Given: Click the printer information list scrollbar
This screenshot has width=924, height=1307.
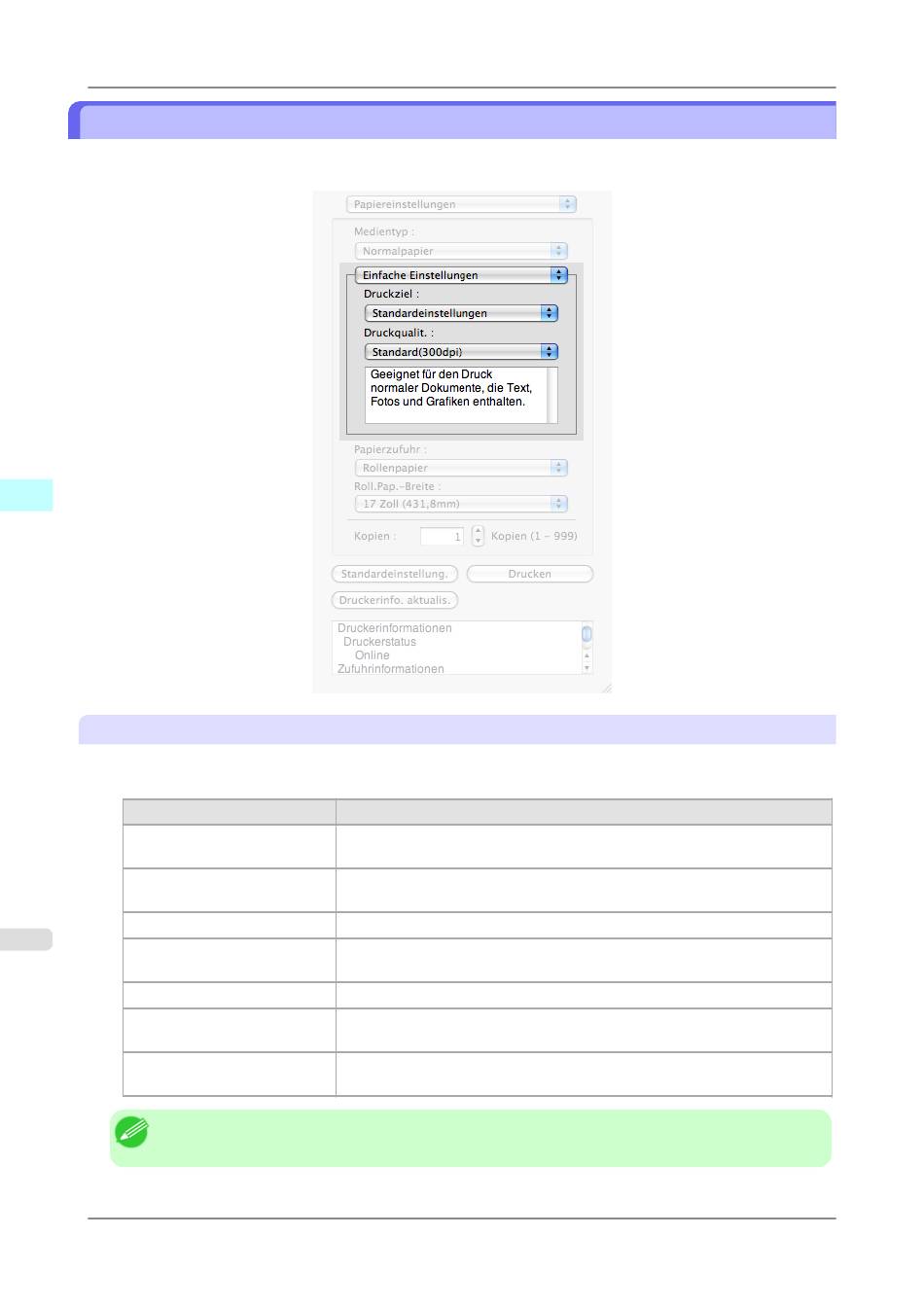Looking at the screenshot, I should (586, 648).
